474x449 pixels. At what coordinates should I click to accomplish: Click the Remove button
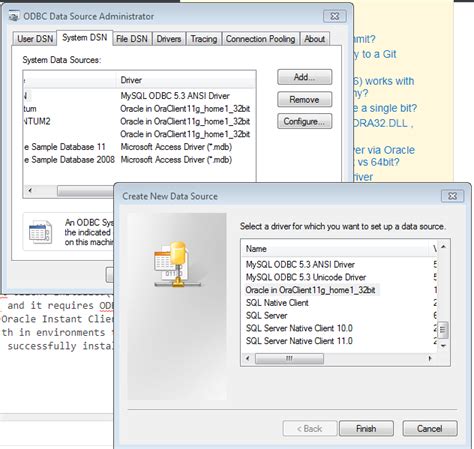click(304, 99)
